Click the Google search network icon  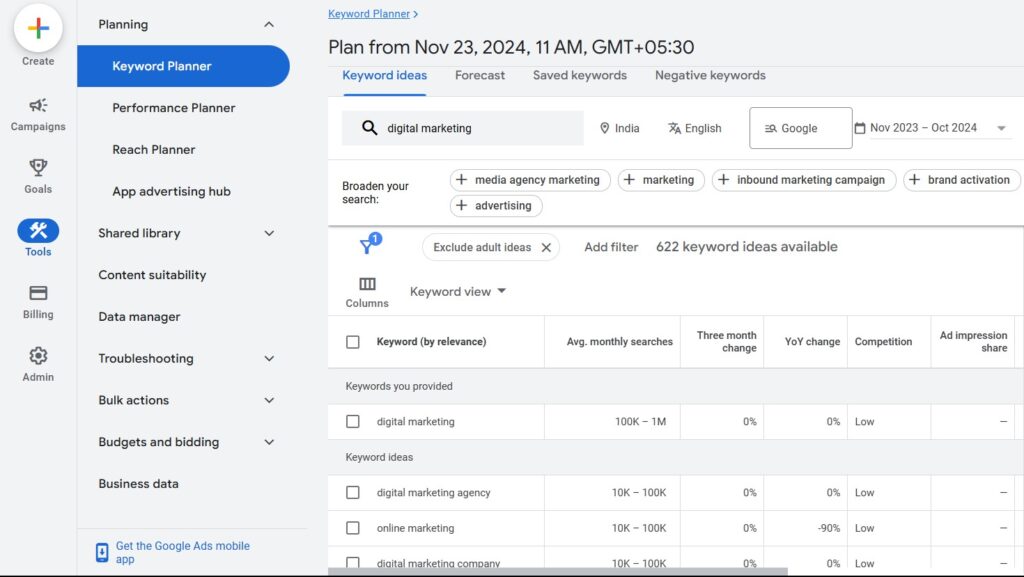click(x=771, y=129)
